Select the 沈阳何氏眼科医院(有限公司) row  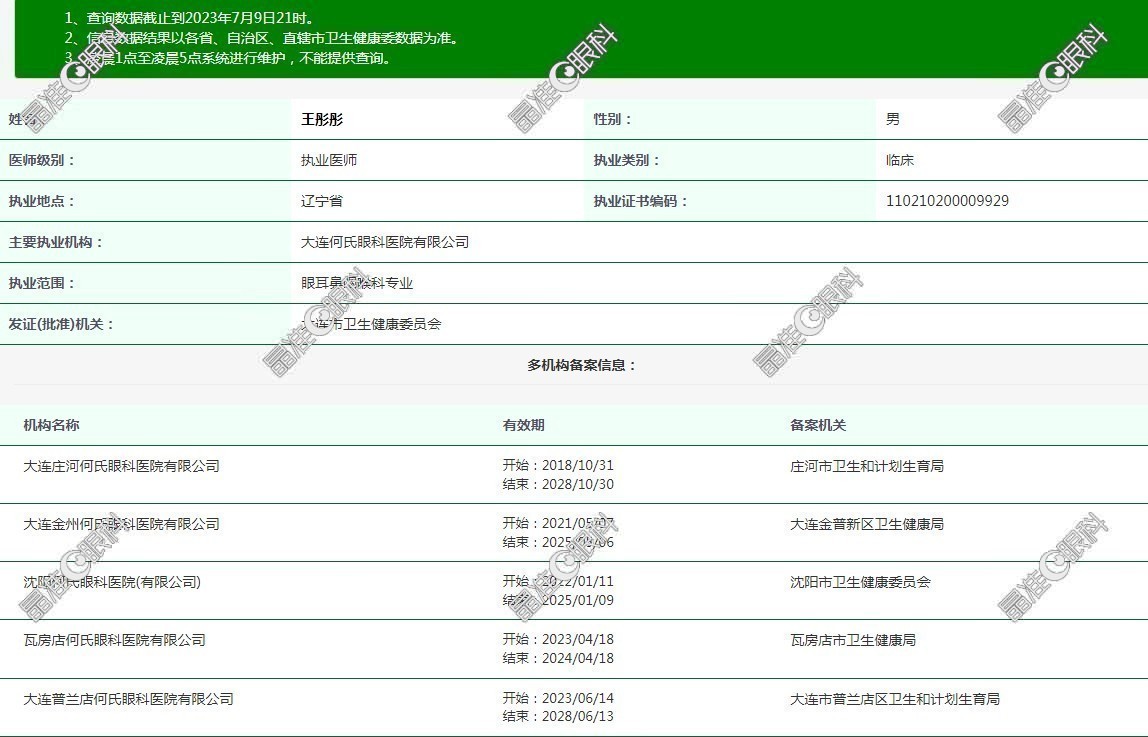(x=112, y=583)
